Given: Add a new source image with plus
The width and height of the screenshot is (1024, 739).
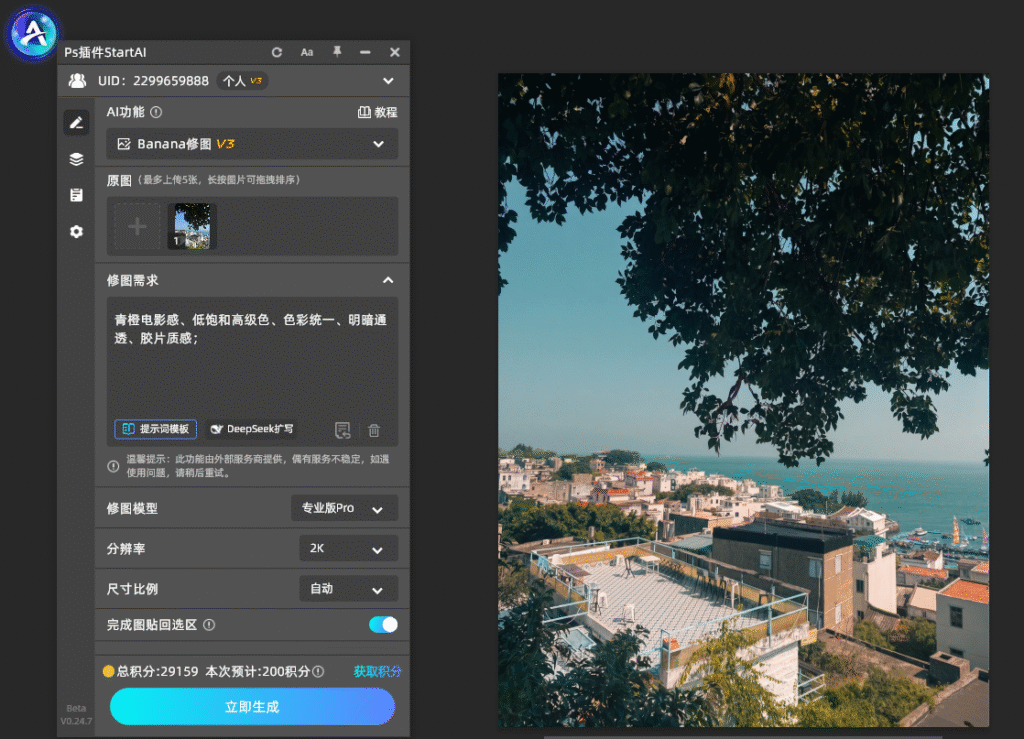Looking at the screenshot, I should (x=137, y=227).
